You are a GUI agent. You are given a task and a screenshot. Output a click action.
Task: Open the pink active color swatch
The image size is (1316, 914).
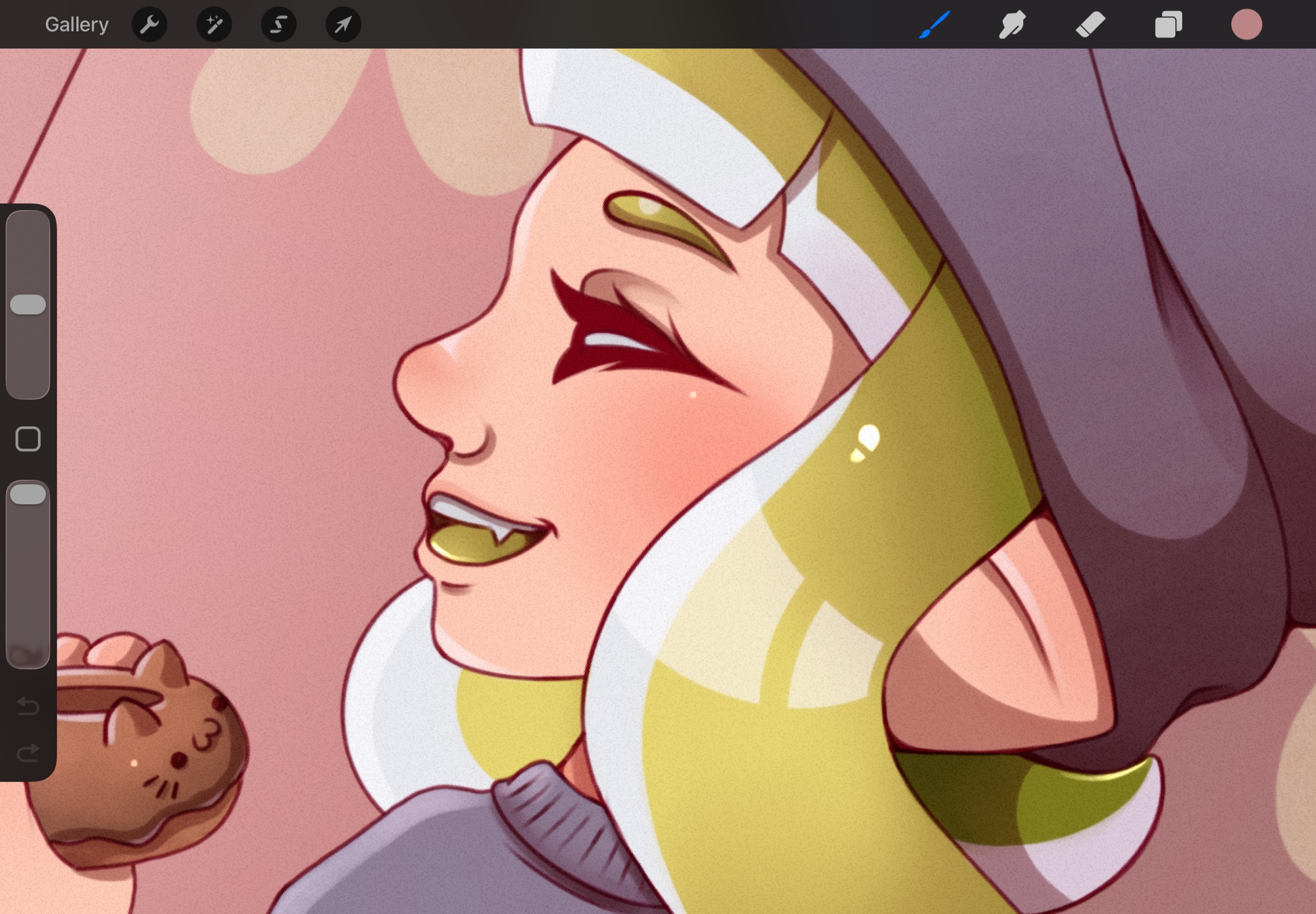click(x=1246, y=25)
